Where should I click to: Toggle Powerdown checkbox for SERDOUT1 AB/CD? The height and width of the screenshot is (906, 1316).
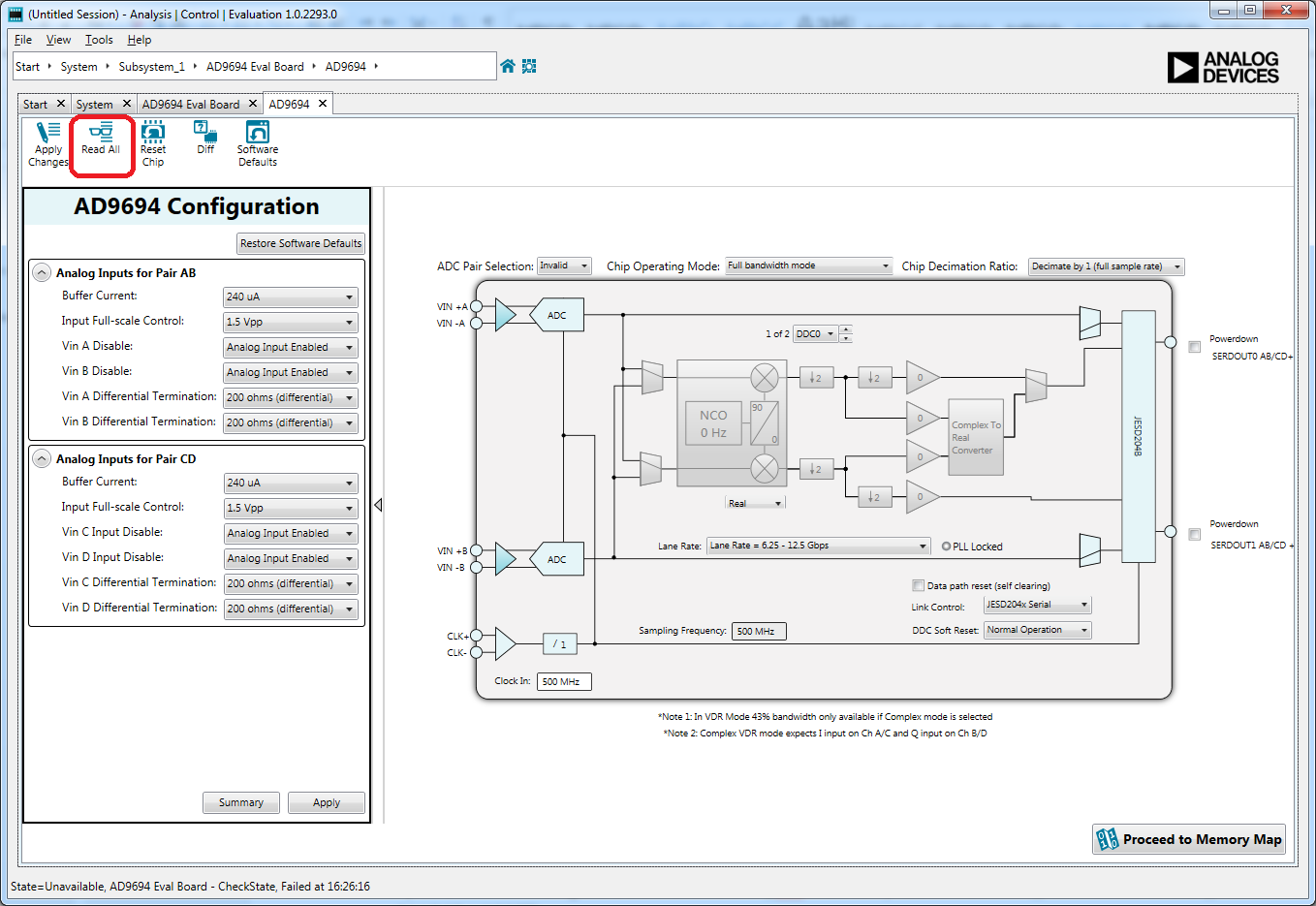click(x=1194, y=534)
